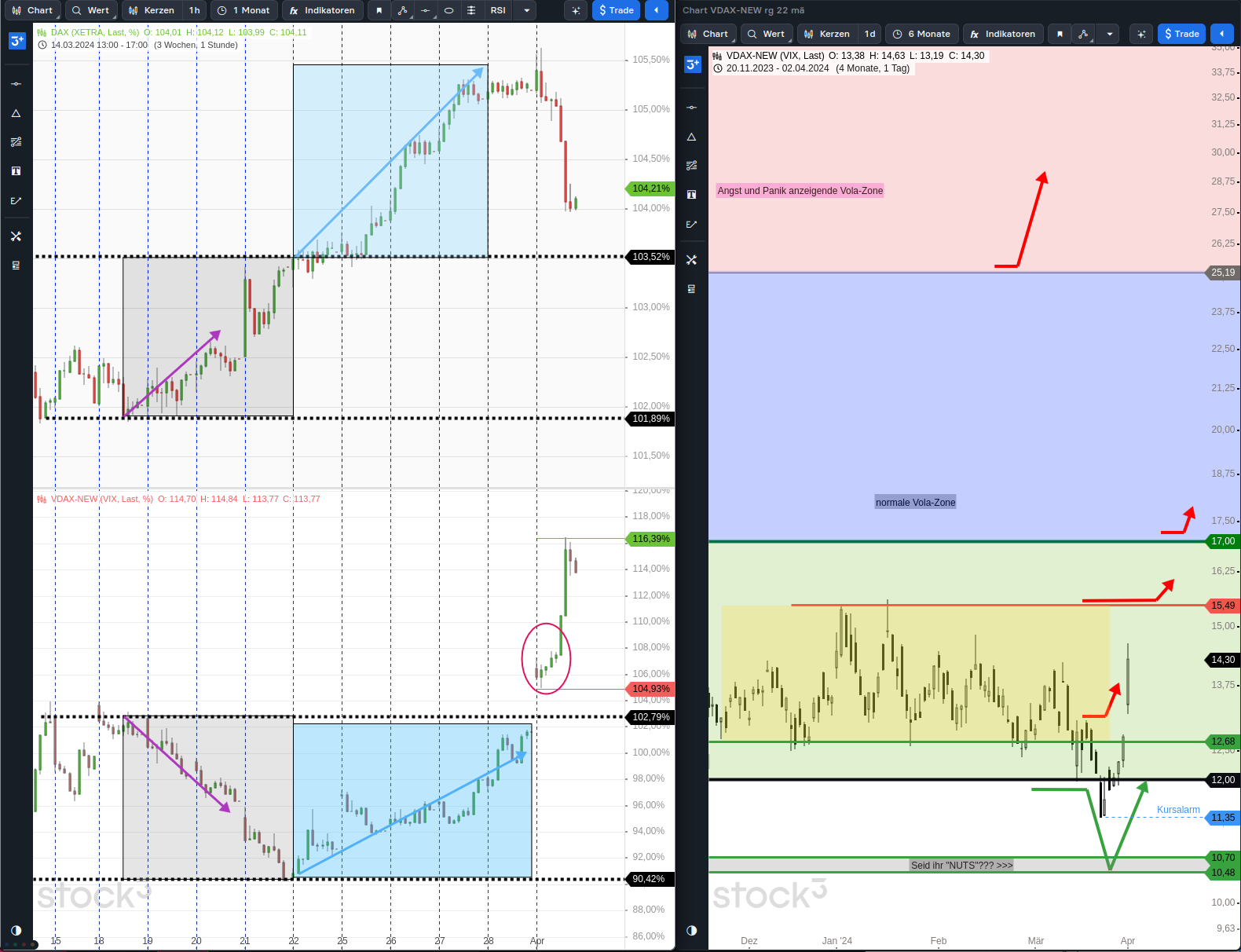Open the settings tools icon in left sidebar
This screenshot has height=952, width=1241.
(x=16, y=236)
